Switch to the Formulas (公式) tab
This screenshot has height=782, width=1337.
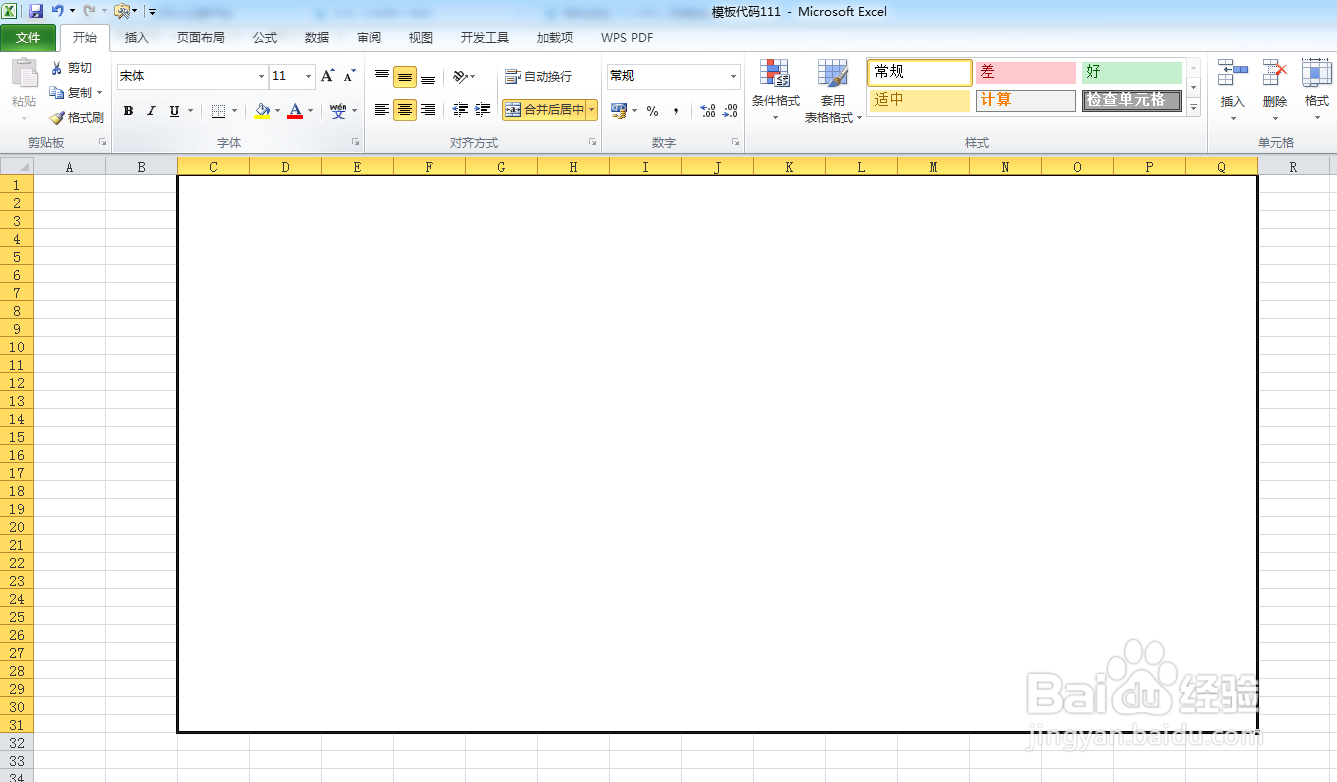pyautogui.click(x=265, y=38)
